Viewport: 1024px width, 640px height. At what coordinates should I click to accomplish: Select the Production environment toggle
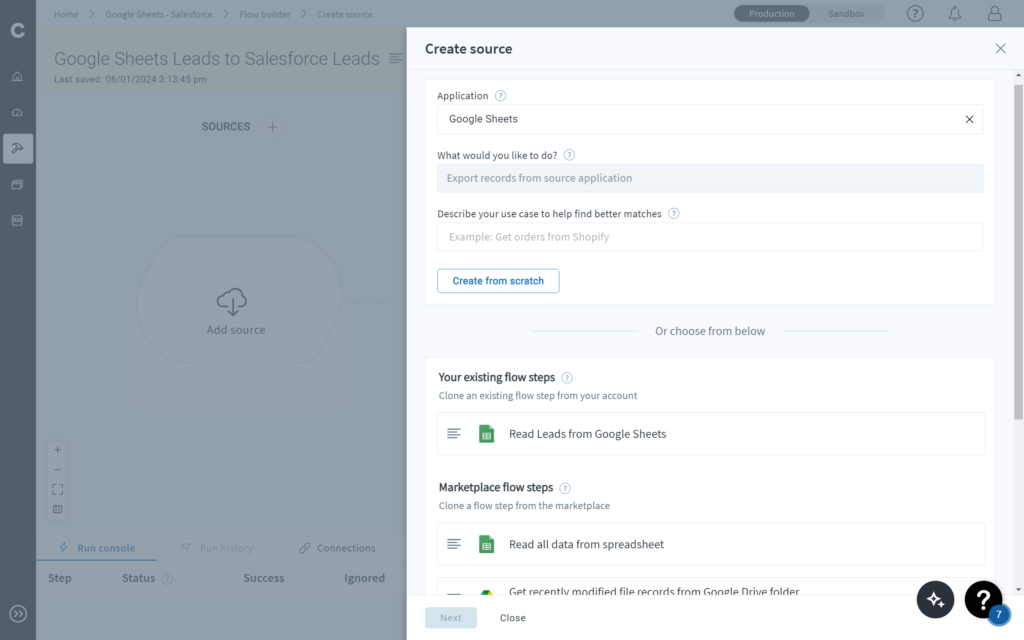pyautogui.click(x=771, y=14)
